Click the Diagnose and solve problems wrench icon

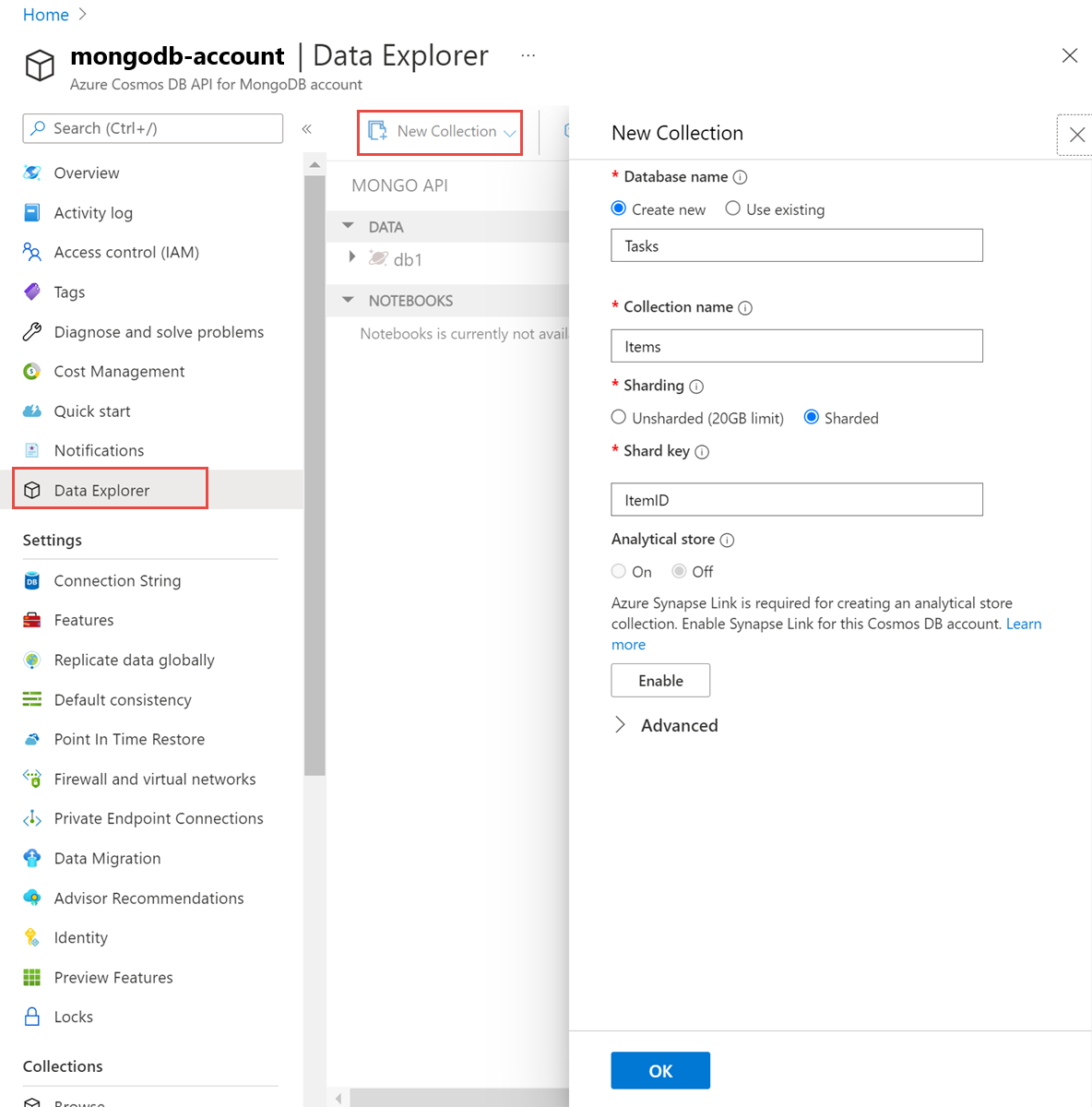[32, 331]
